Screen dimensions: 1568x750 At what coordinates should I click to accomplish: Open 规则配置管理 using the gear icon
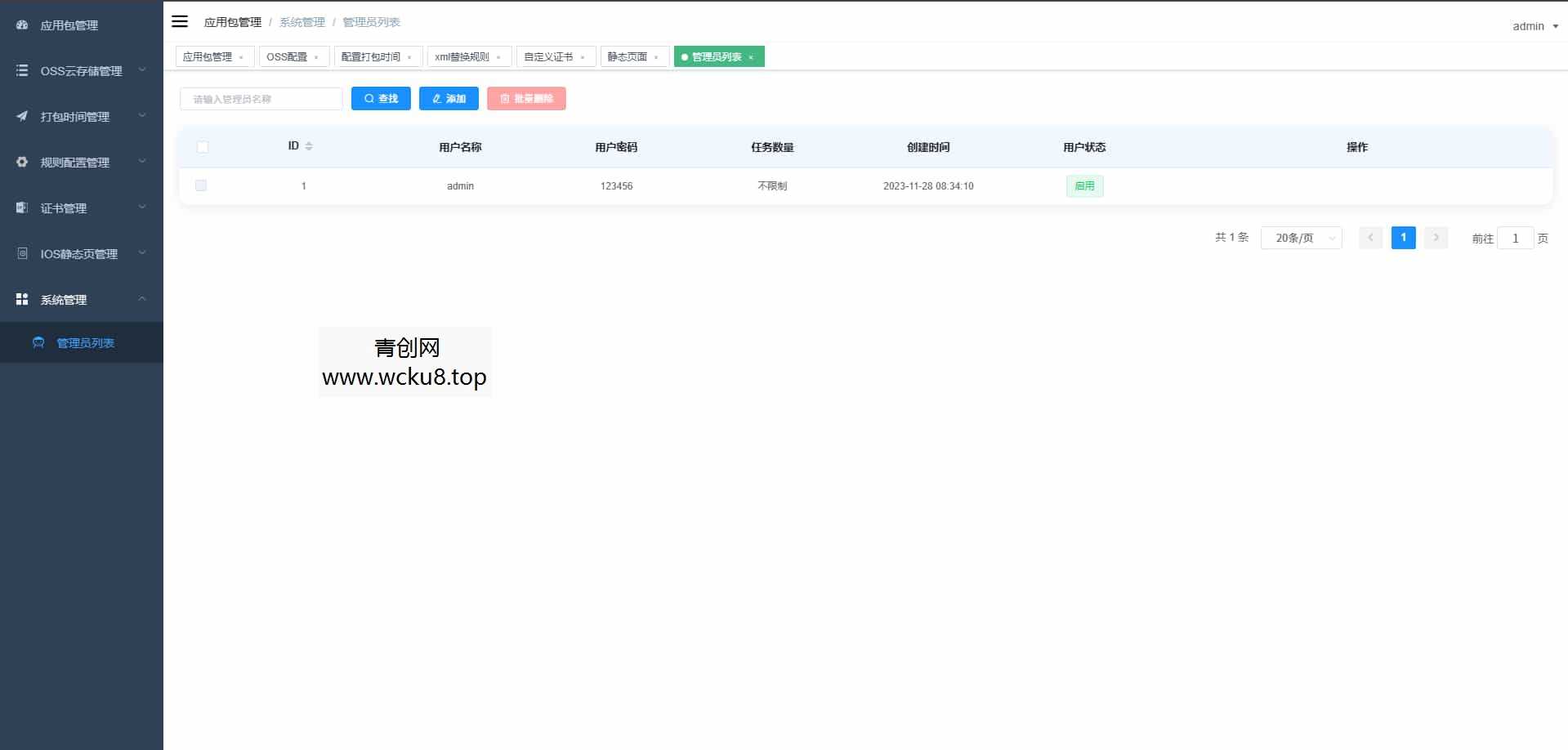[x=21, y=162]
